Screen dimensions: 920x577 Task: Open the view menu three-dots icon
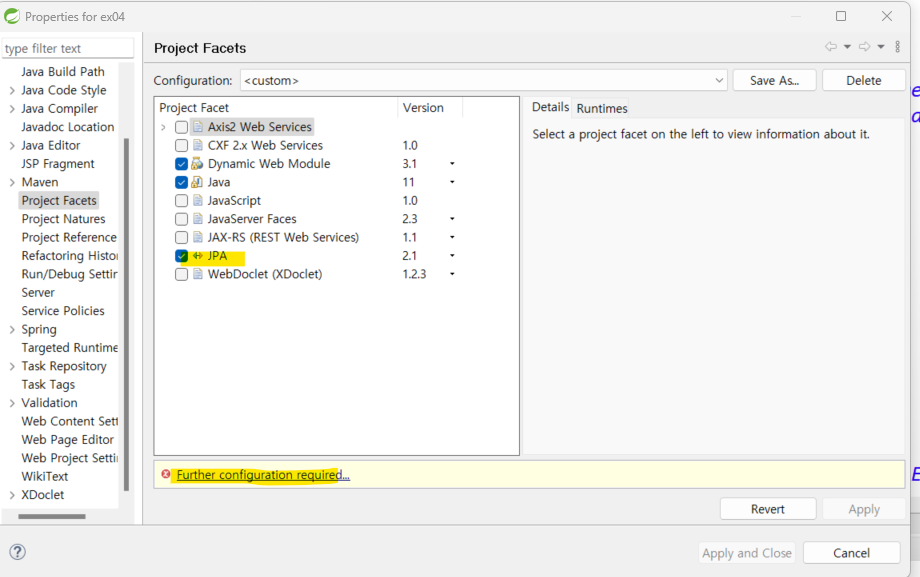pyautogui.click(x=898, y=46)
